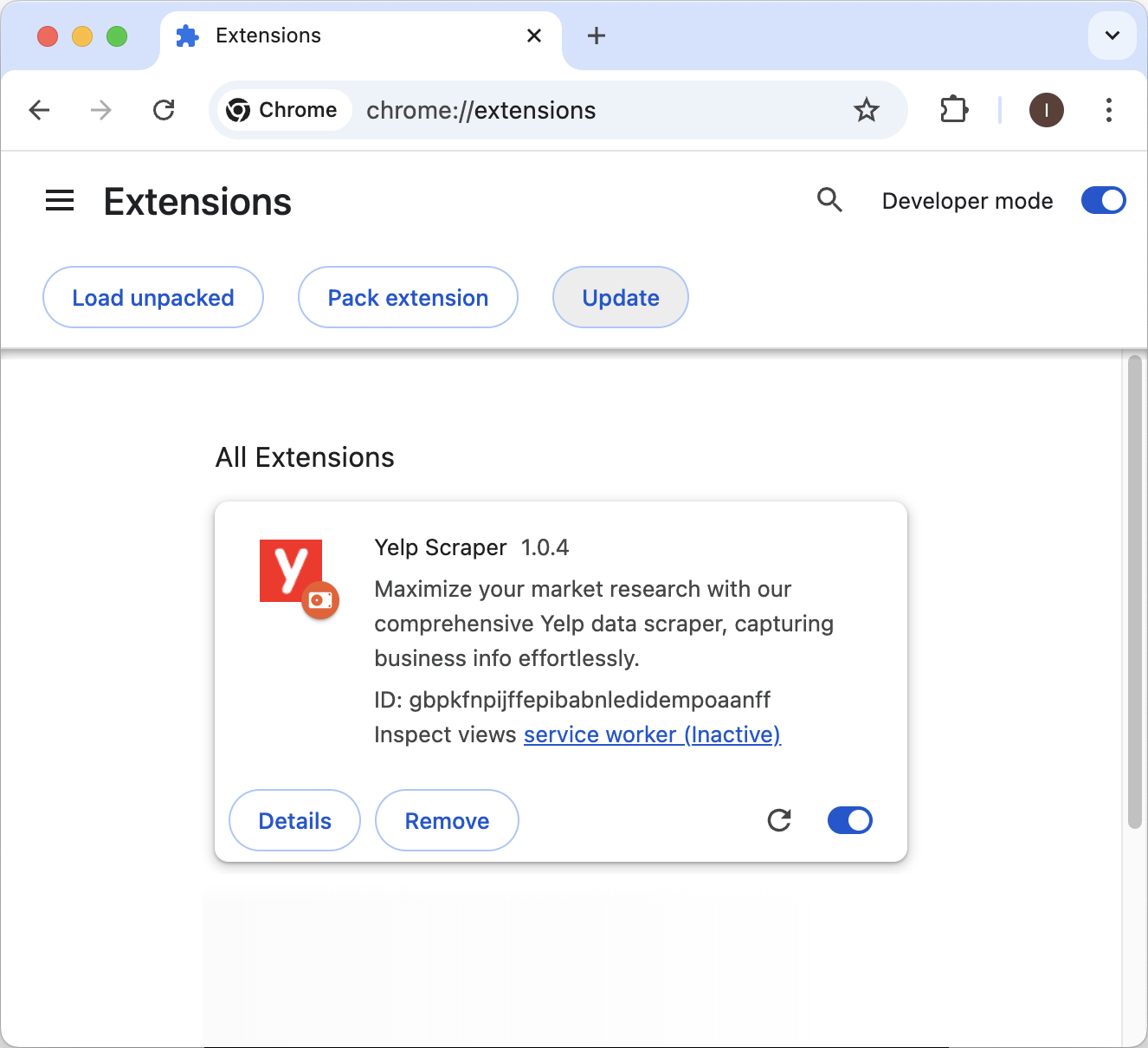Image resolution: width=1148 pixels, height=1048 pixels.
Task: Click the Yelp Scraper name text
Action: point(440,547)
